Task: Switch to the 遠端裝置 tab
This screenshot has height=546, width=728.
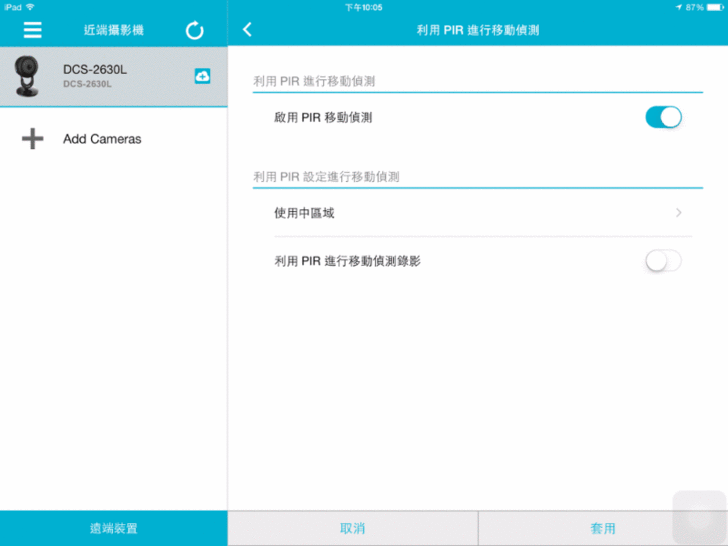Action: pyautogui.click(x=114, y=528)
